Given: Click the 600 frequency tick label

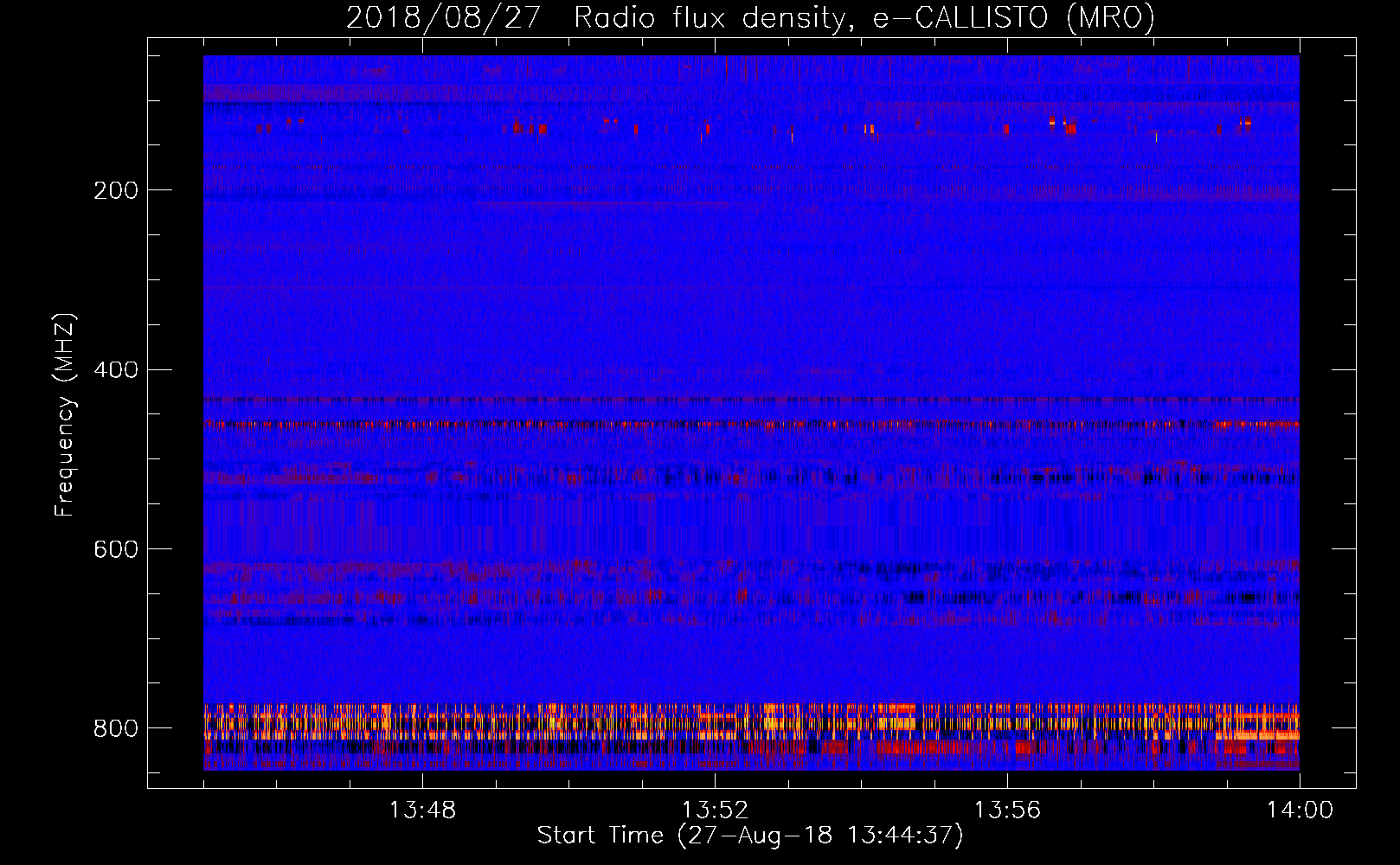Looking at the screenshot, I should 116,550.
